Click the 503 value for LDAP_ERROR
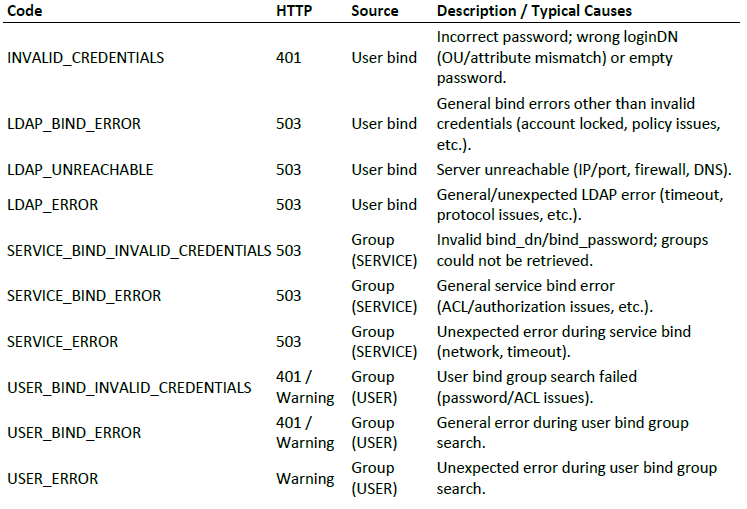 [289, 205]
